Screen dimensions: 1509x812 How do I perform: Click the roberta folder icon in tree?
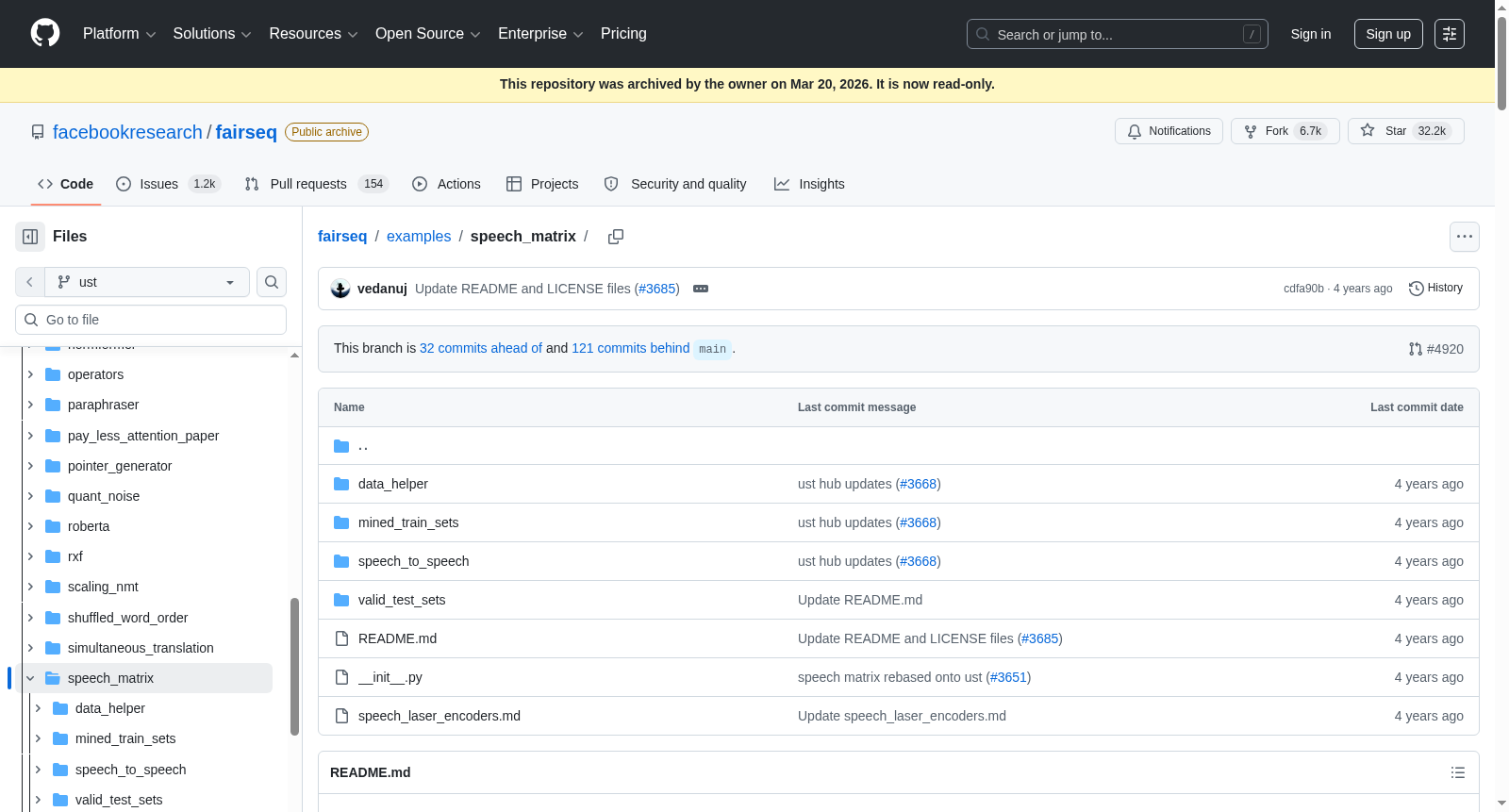coord(53,526)
